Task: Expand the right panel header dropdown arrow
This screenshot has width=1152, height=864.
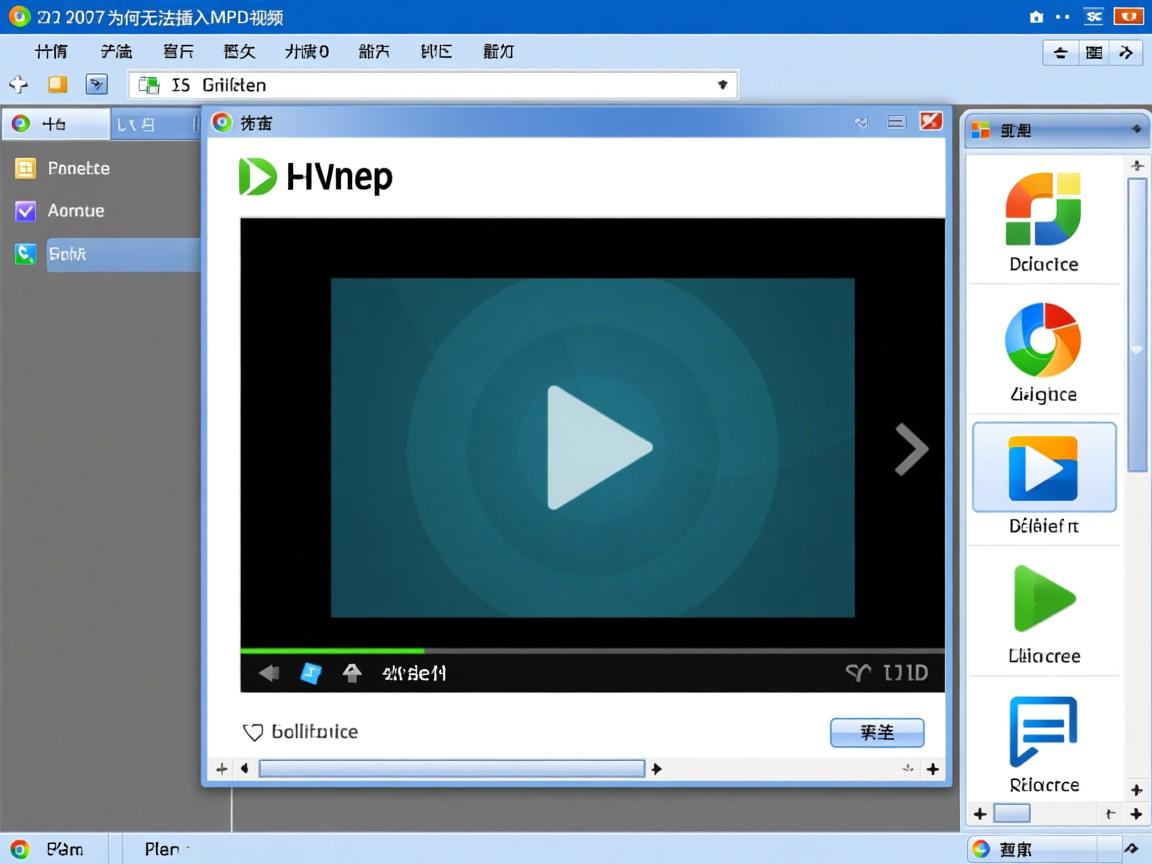Action: point(1136,129)
